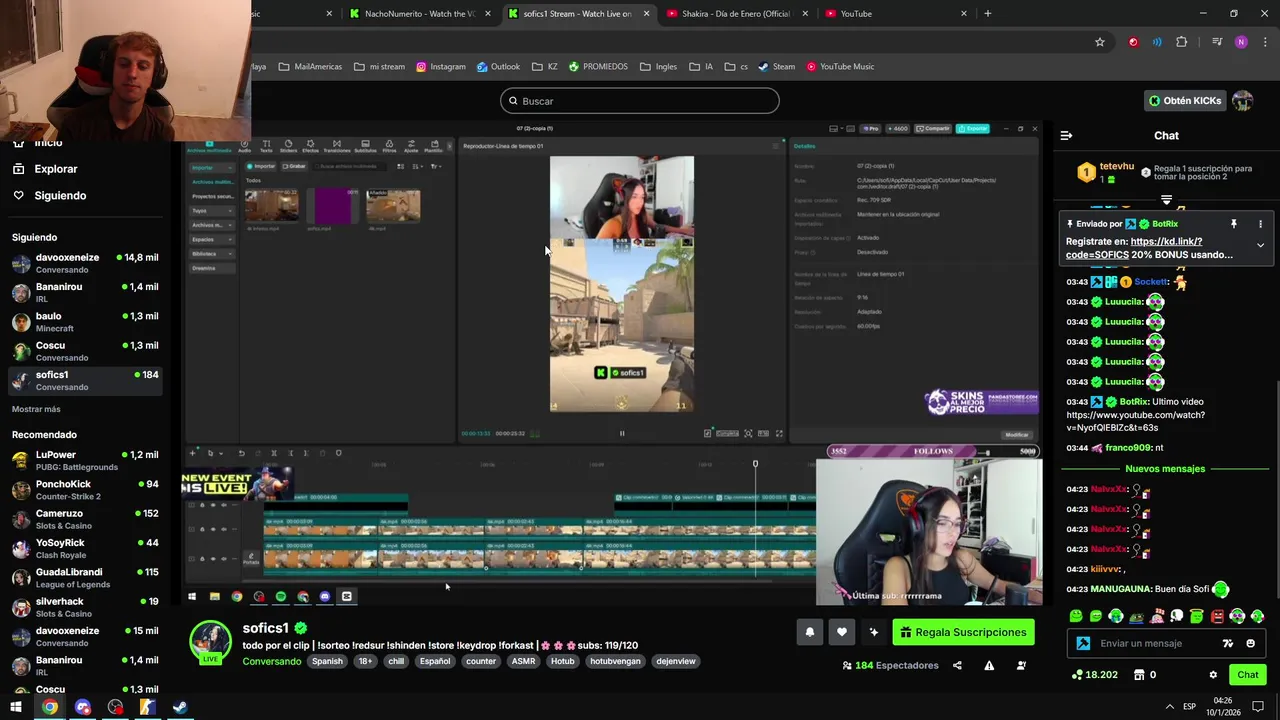The height and width of the screenshot is (720, 1280).
Task: Click the translate icon in message box
Action: 1228,643
